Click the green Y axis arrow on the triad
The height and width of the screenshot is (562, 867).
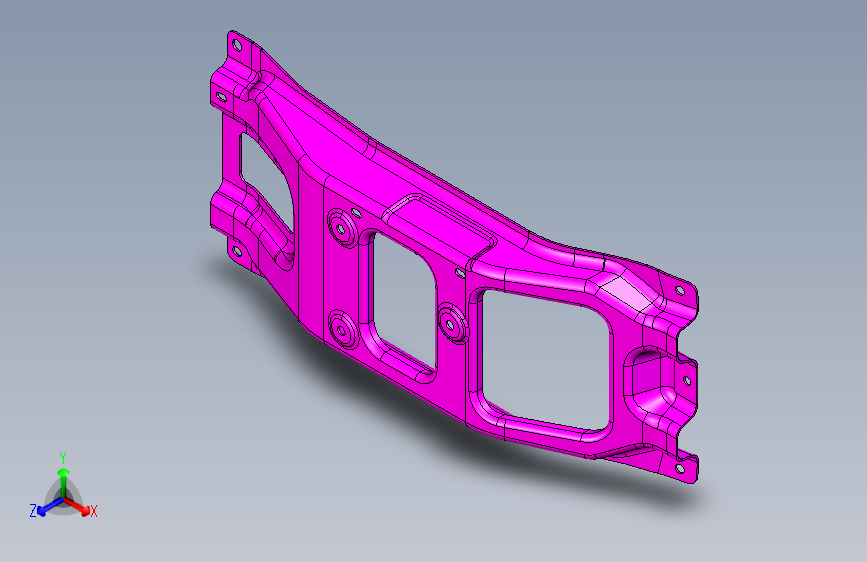point(64,482)
